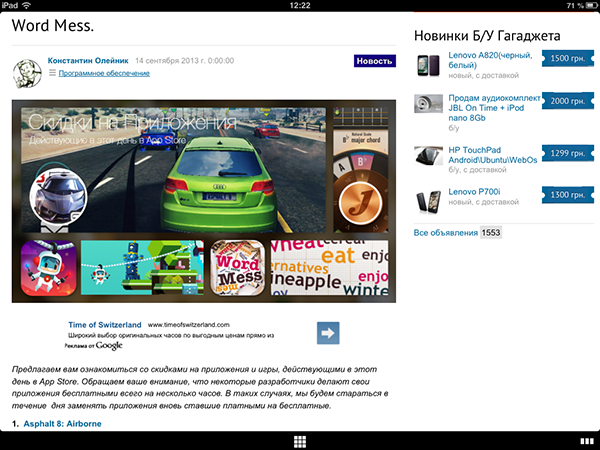
Task: Click the Word Mess. article title
Action: tap(53, 26)
